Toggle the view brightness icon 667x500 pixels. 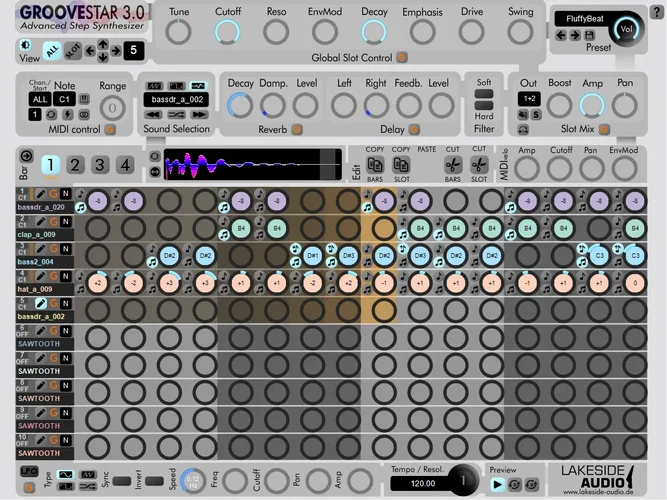(x=26, y=45)
